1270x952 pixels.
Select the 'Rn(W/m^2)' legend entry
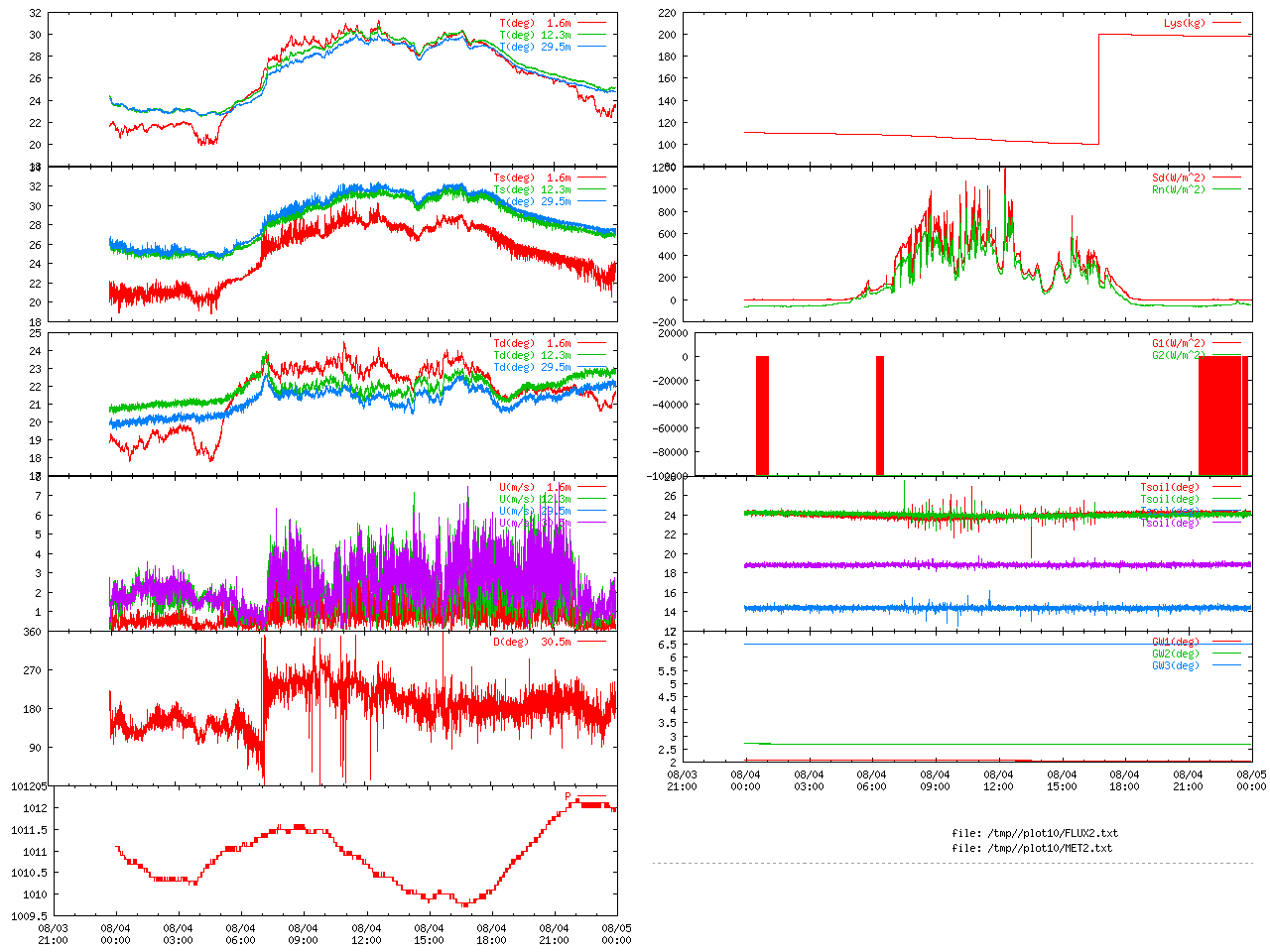click(1179, 190)
